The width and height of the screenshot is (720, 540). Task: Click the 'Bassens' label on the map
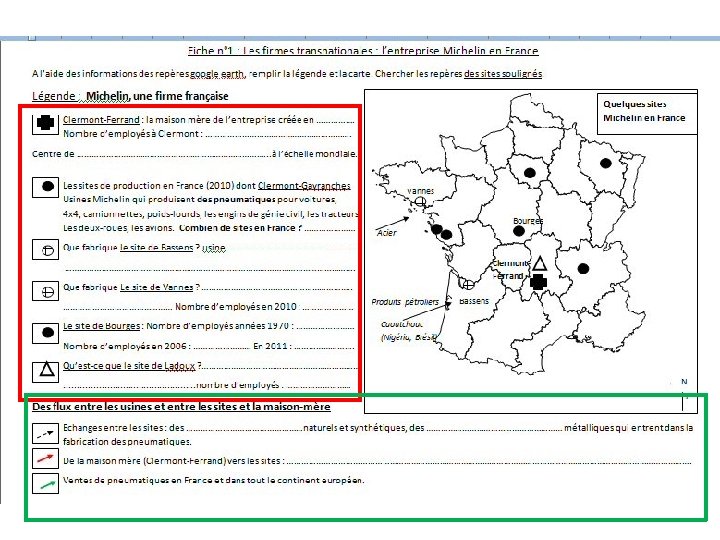(x=473, y=301)
